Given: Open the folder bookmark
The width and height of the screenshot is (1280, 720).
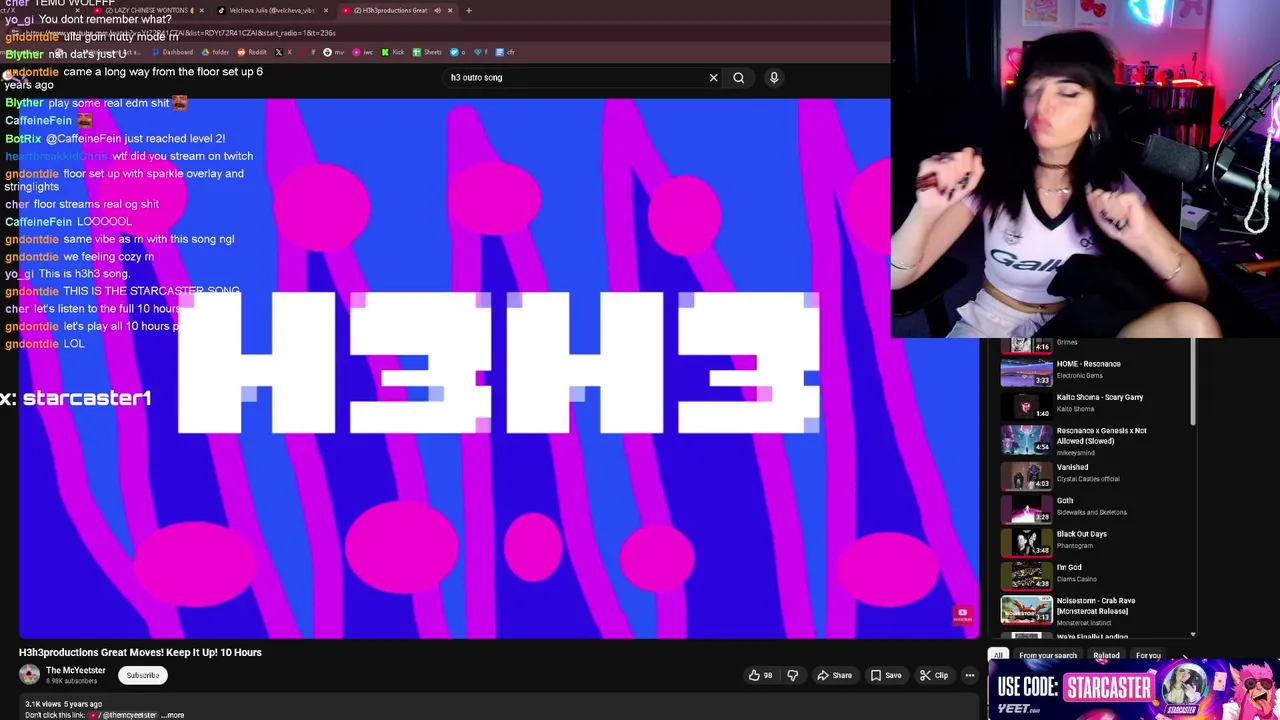Looking at the screenshot, I should click(x=215, y=52).
